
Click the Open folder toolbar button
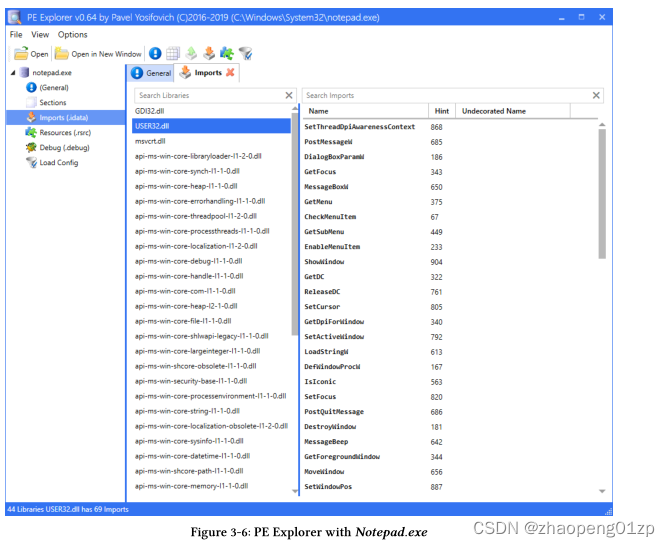click(30, 54)
